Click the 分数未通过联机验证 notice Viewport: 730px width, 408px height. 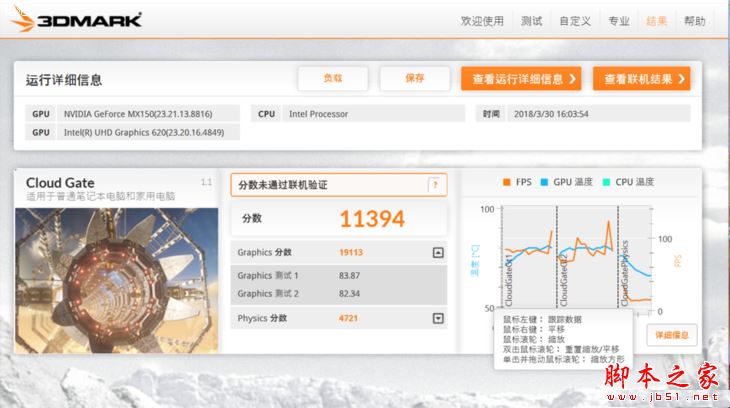pyautogui.click(x=339, y=185)
